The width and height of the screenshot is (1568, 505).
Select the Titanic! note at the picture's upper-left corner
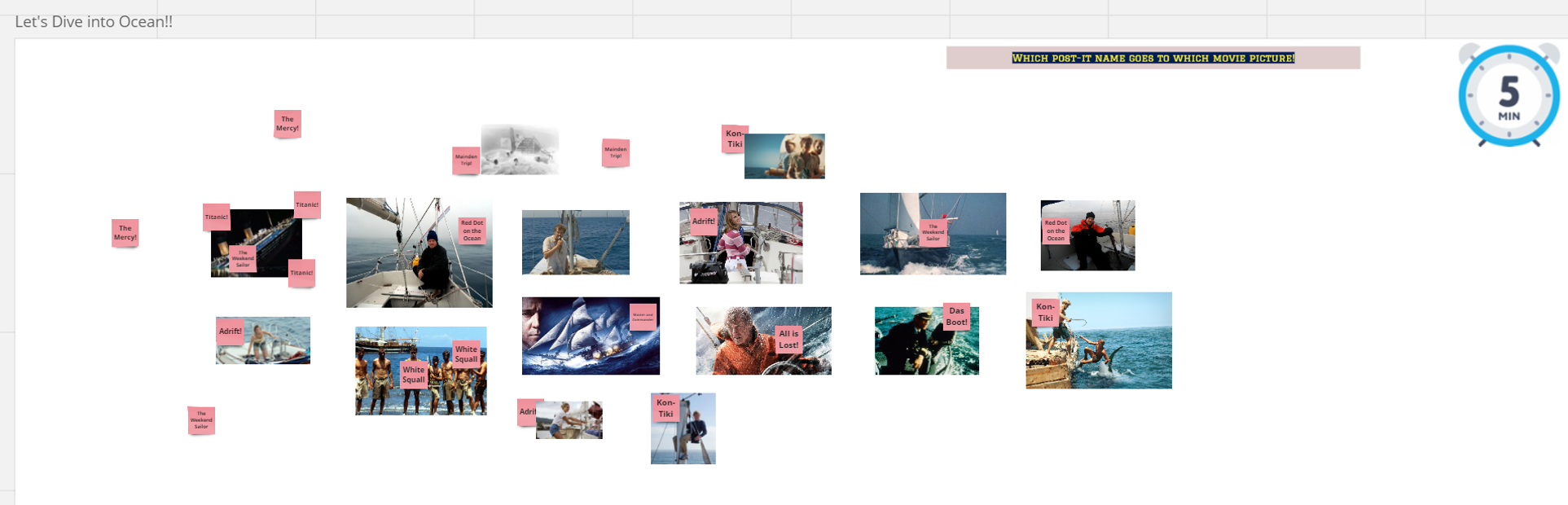pos(217,217)
